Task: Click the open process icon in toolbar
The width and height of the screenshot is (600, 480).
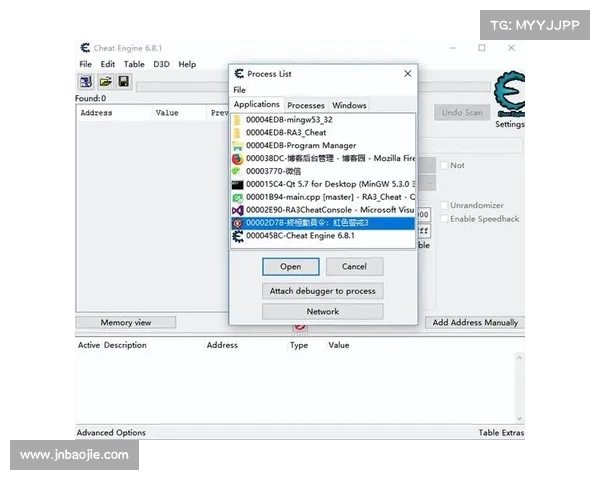Action: pyautogui.click(x=86, y=81)
